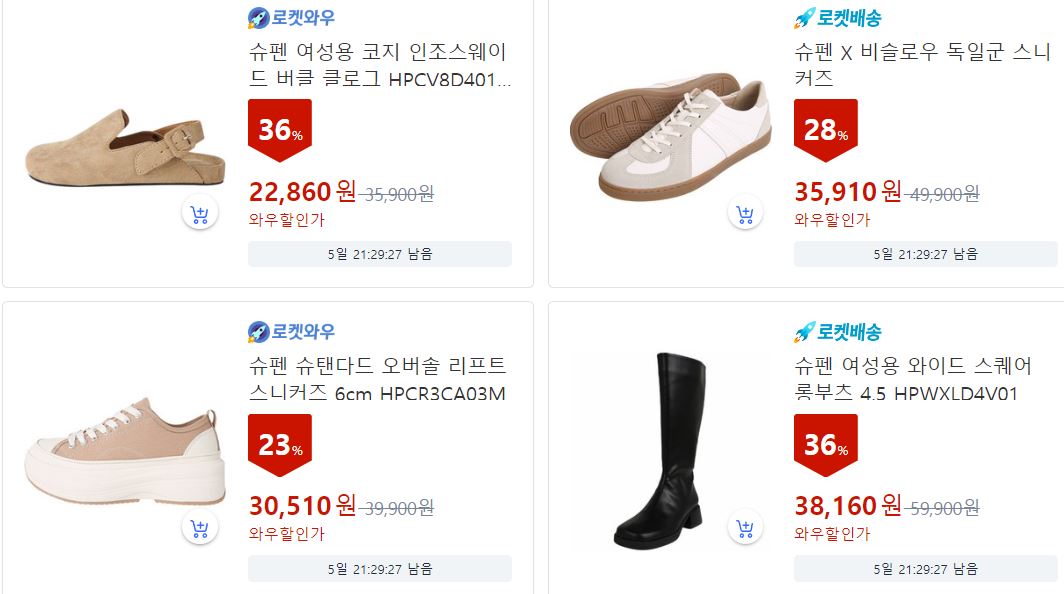
Task: Open the 슈펜 X 비슬로우 독일군 스니커즈 title
Action: (x=922, y=65)
